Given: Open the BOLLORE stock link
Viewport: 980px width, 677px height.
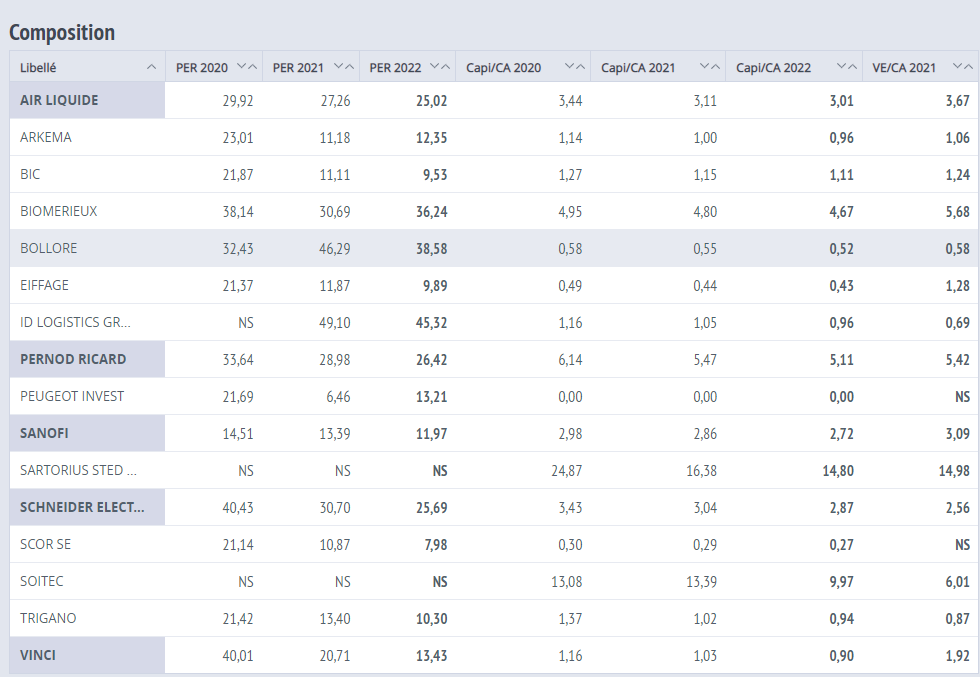Looking at the screenshot, I should 49,248.
